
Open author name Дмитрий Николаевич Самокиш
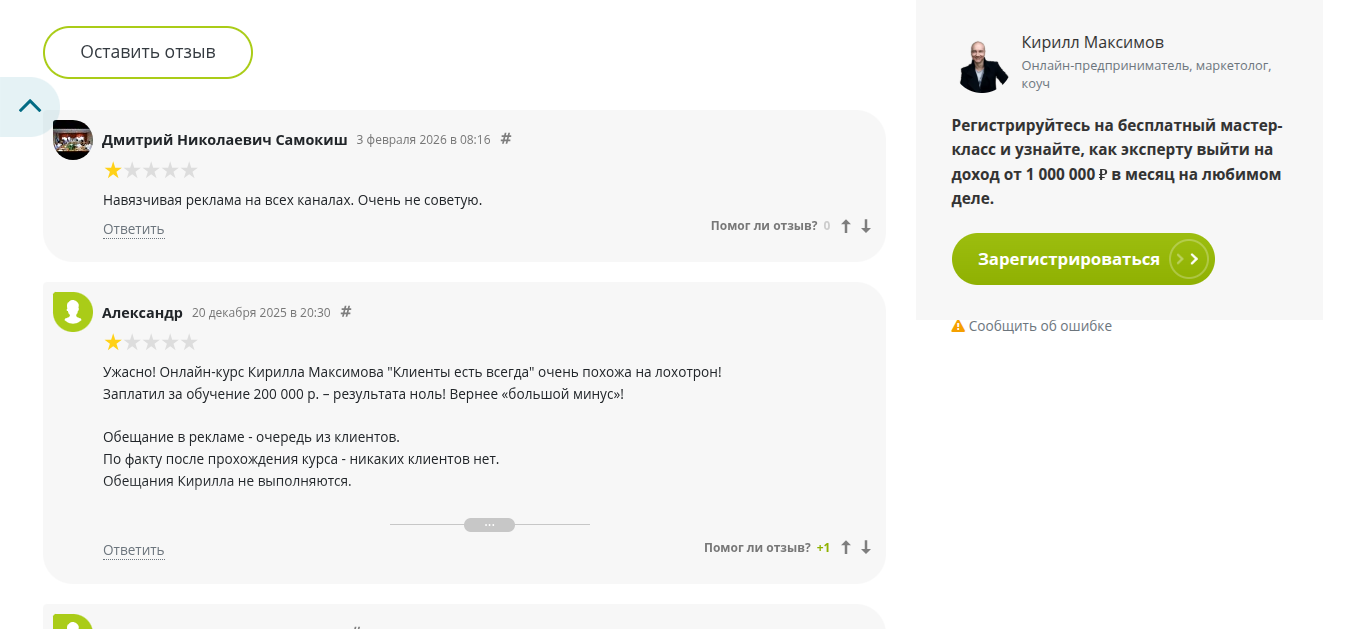225,140
